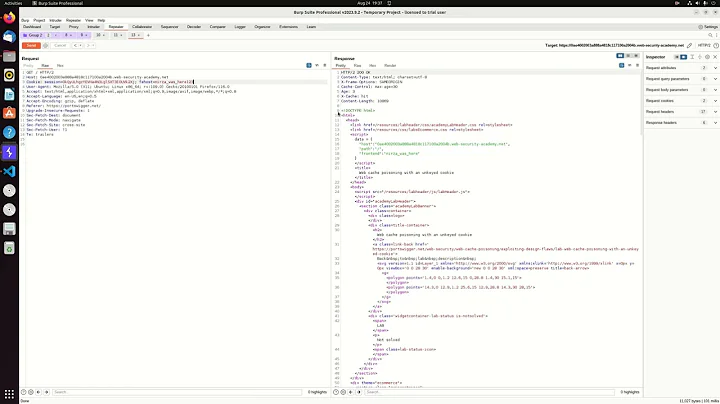The width and height of the screenshot is (720, 404).
Task: Open the Collaborator tool tab
Action: coord(142,27)
